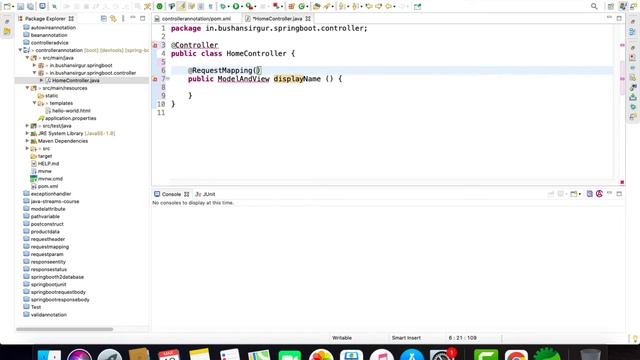Click the tip lightbulb in status bar
This screenshot has width=640, height=360.
coord(635,338)
